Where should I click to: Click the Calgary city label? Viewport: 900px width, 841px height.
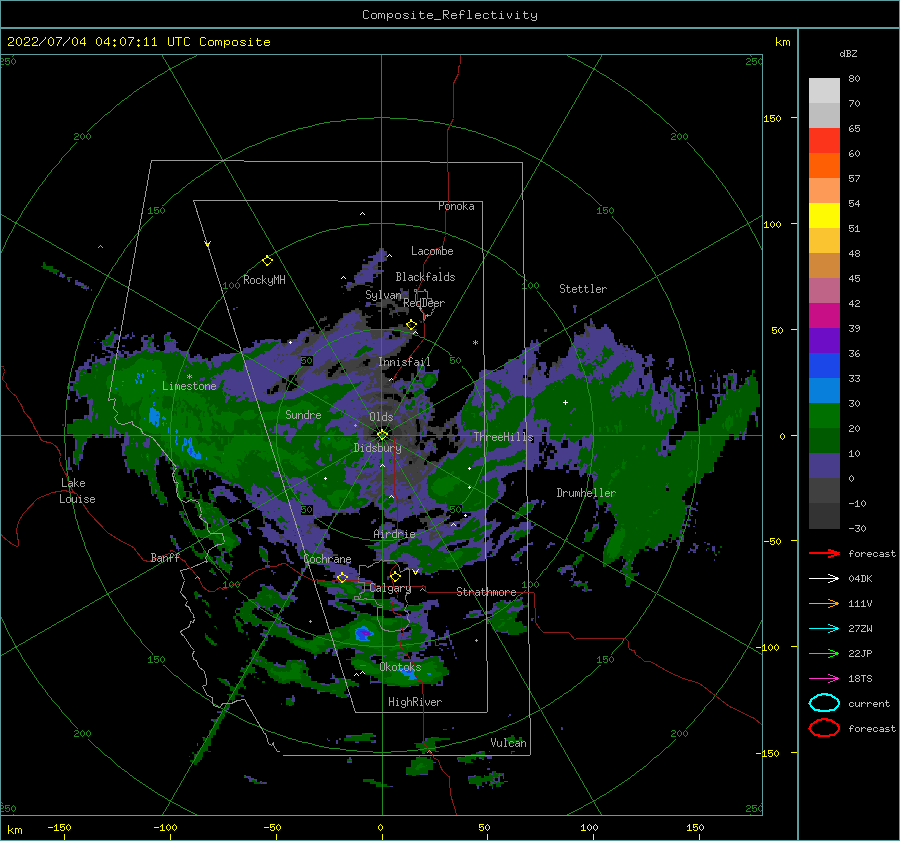(390, 588)
